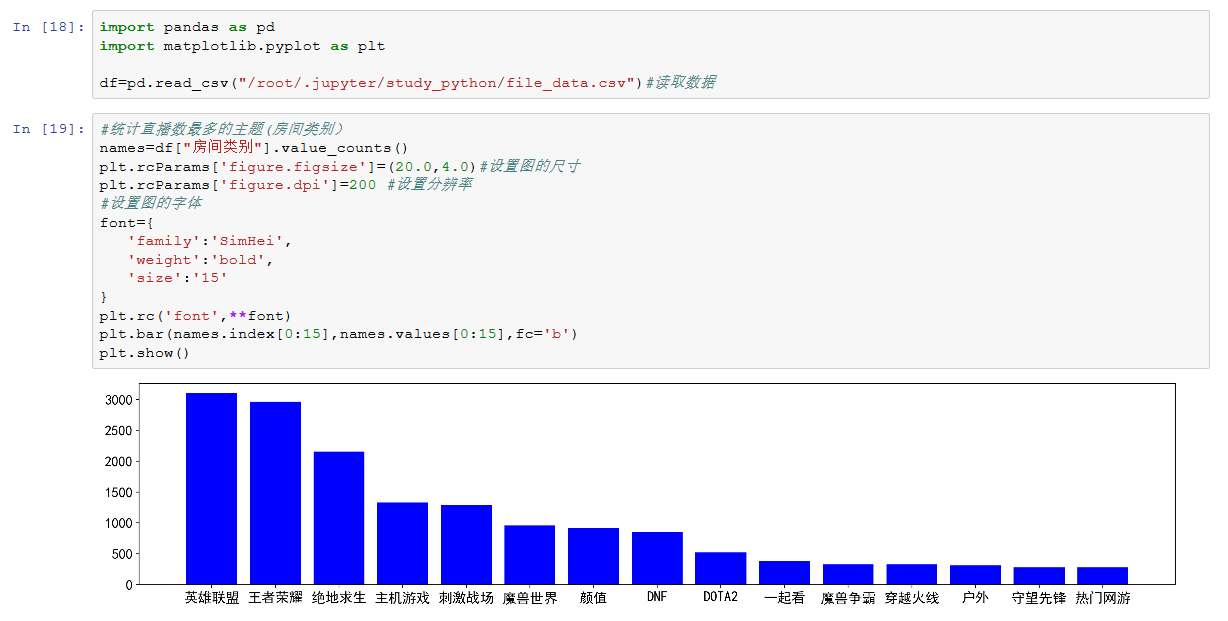Click the 魔兽争霸 x-axis label
This screenshot has height=621, width=1228.
pos(848,598)
